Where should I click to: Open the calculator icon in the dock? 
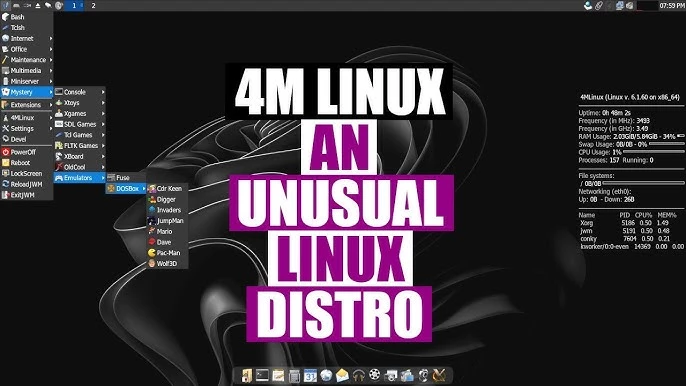click(294, 375)
